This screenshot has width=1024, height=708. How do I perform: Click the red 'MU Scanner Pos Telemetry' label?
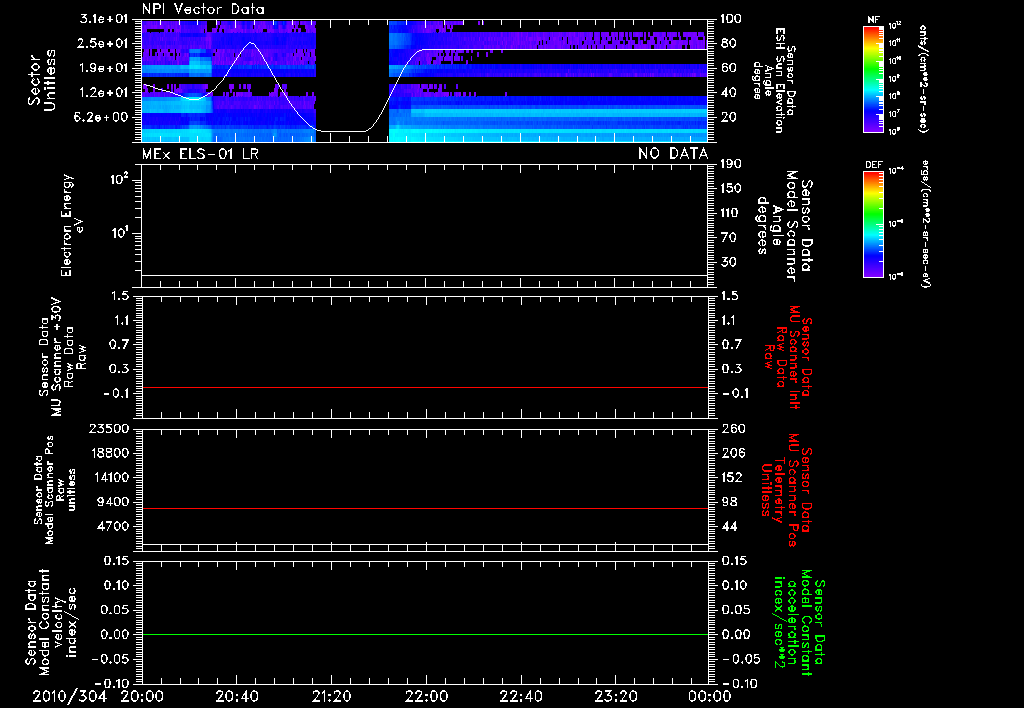click(786, 490)
